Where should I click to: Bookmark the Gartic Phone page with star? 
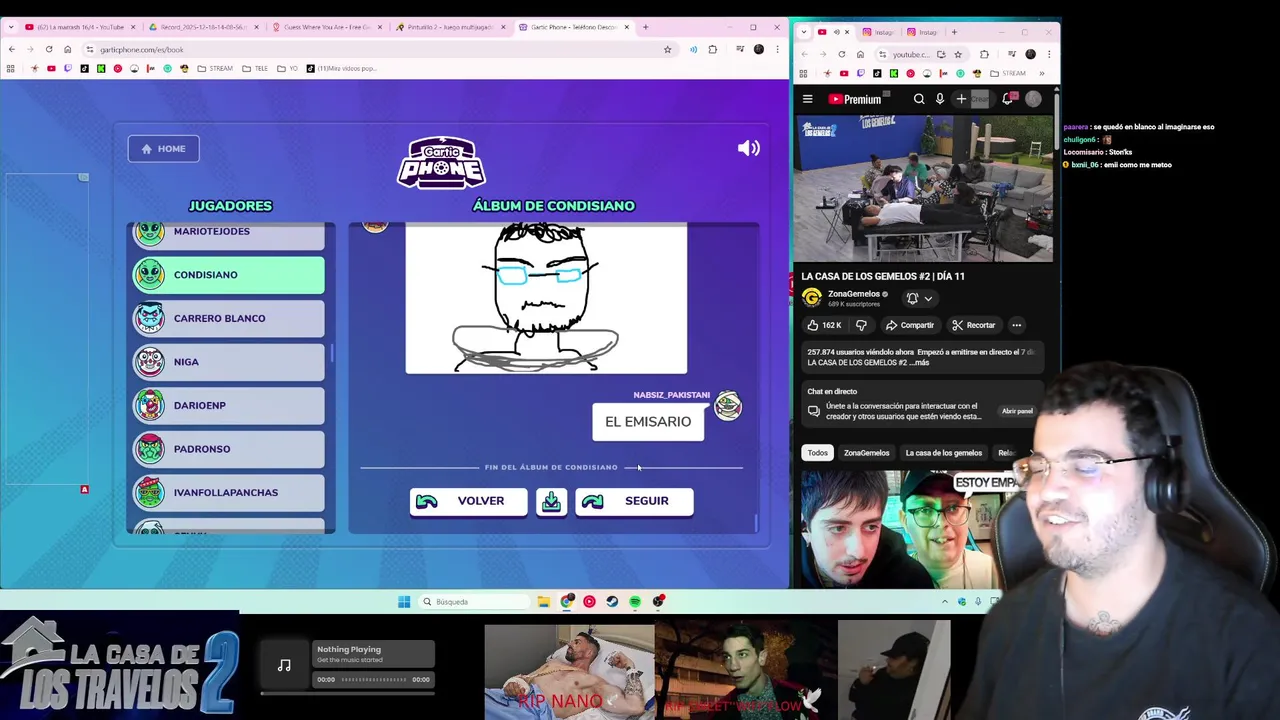click(x=667, y=49)
